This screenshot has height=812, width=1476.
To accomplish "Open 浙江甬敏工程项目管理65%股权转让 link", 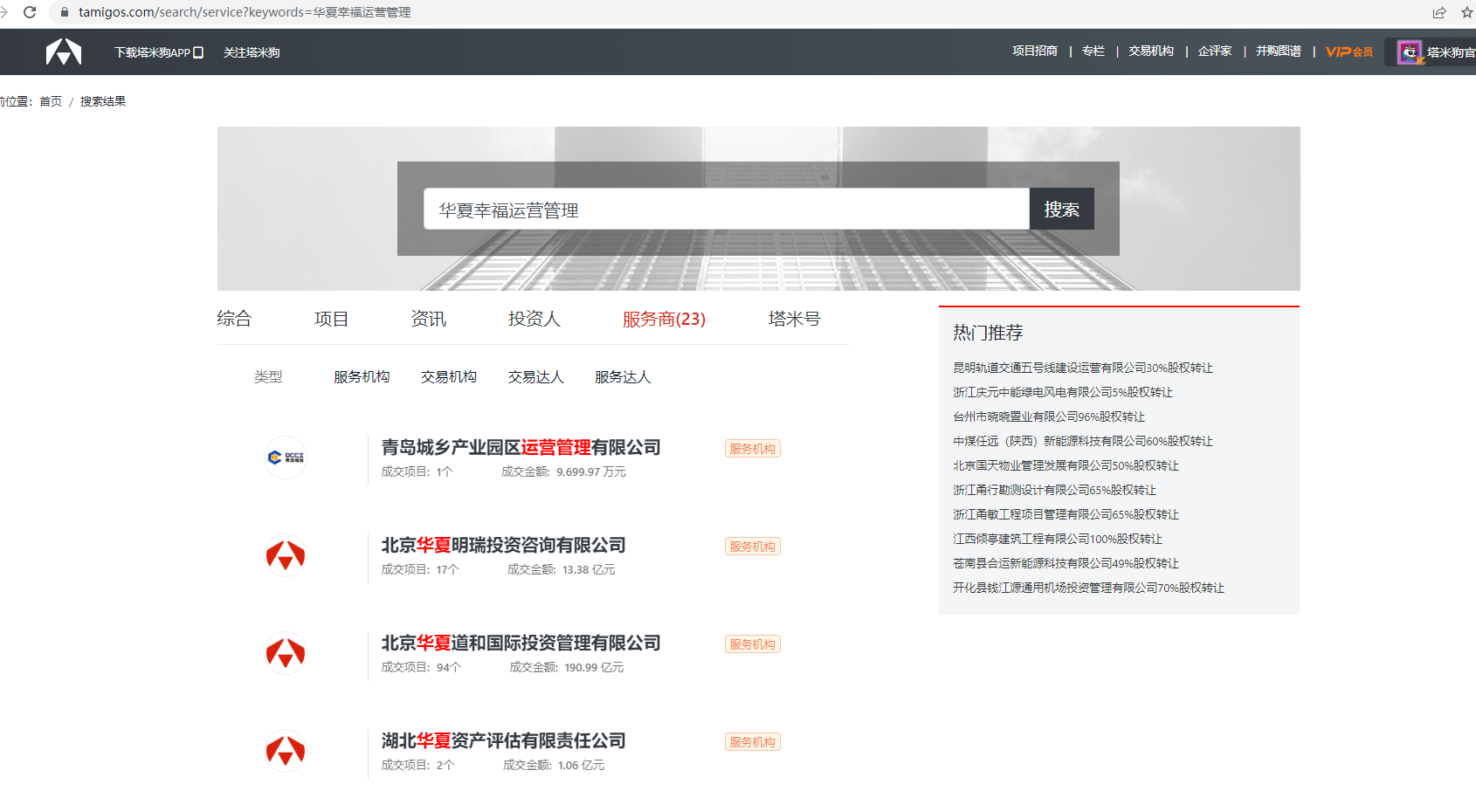I will click(x=1066, y=515).
